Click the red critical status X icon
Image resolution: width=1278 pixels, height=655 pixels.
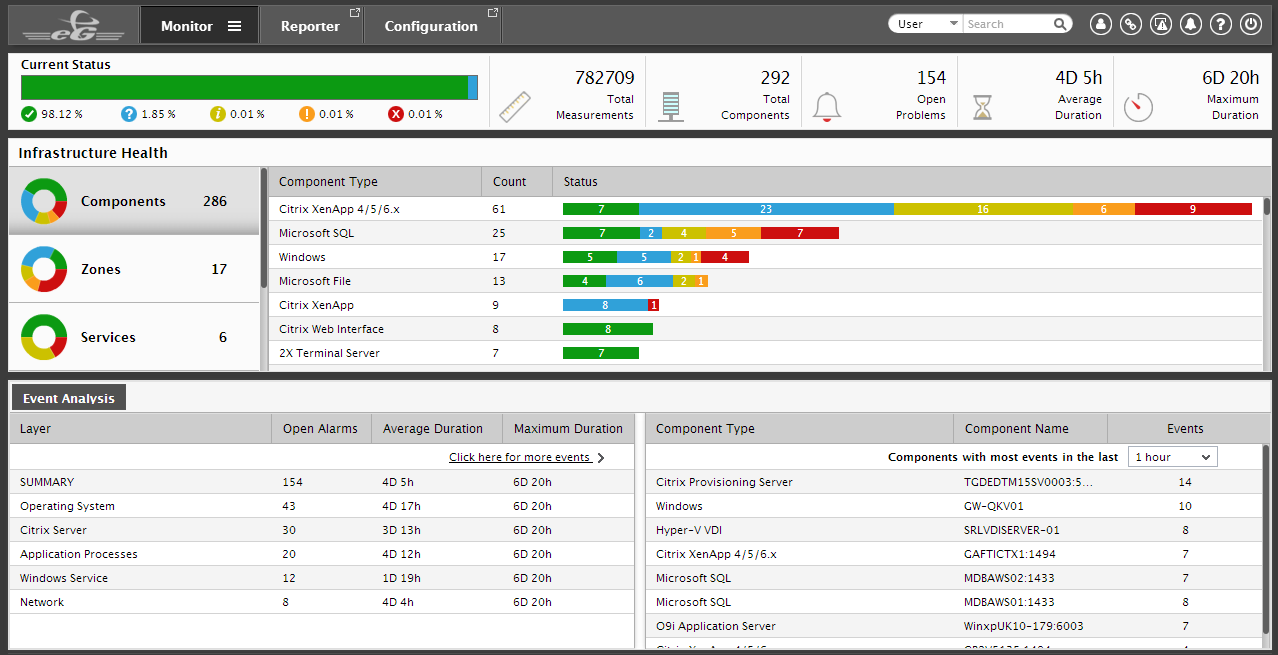click(x=396, y=114)
